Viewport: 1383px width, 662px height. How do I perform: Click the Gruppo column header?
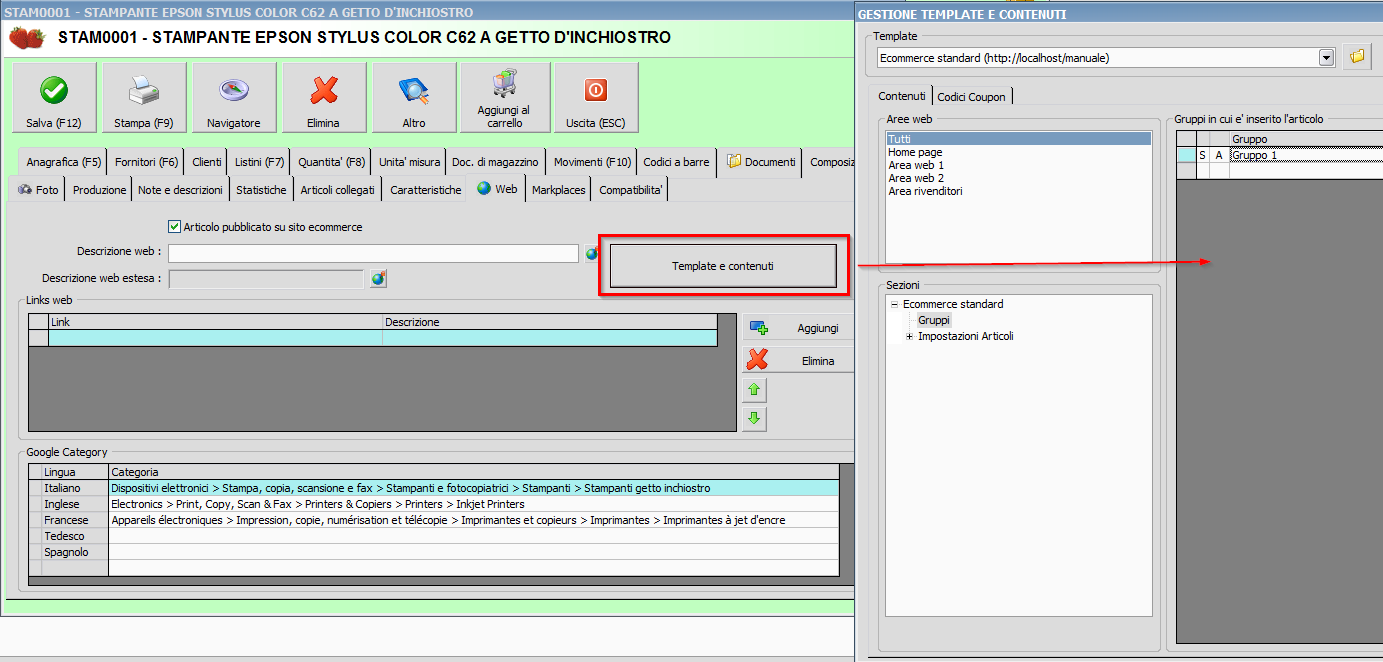point(1306,139)
